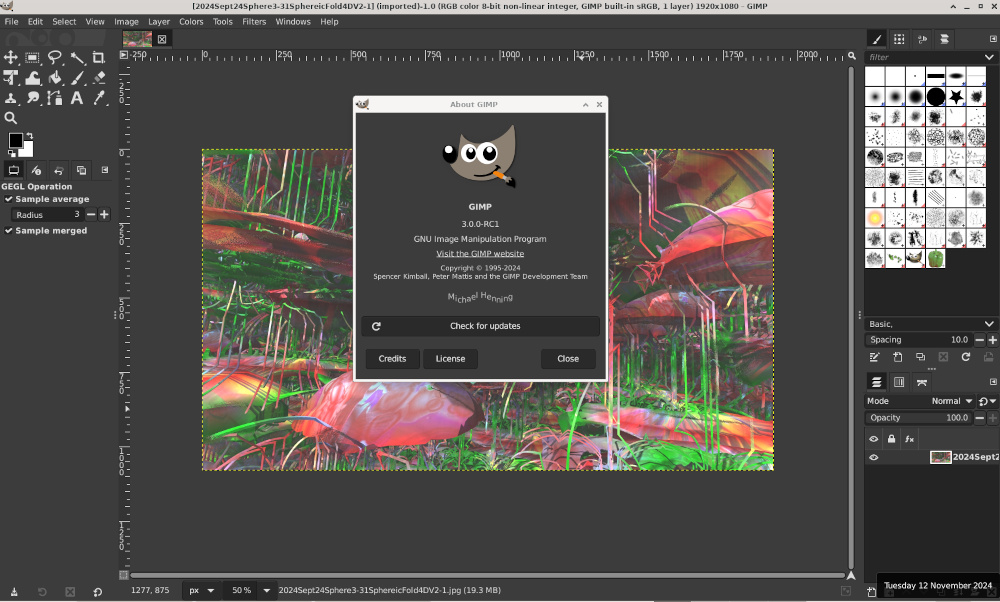Open the Colors menu
The image size is (1000, 602).
click(x=191, y=21)
